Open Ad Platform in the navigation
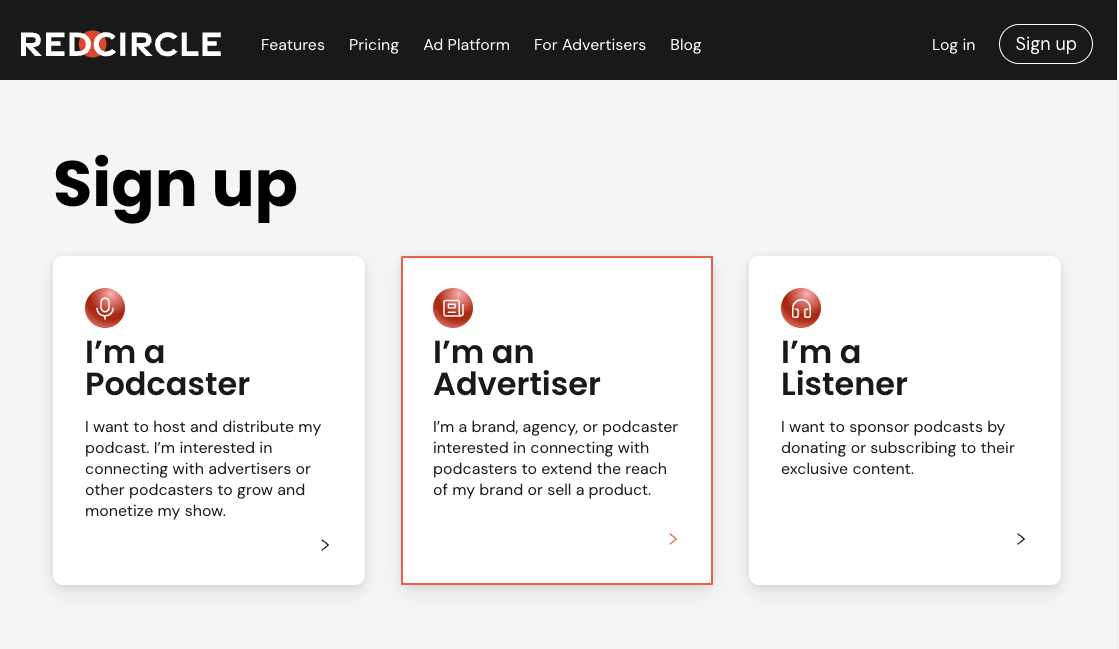1119x649 pixels. pos(466,45)
